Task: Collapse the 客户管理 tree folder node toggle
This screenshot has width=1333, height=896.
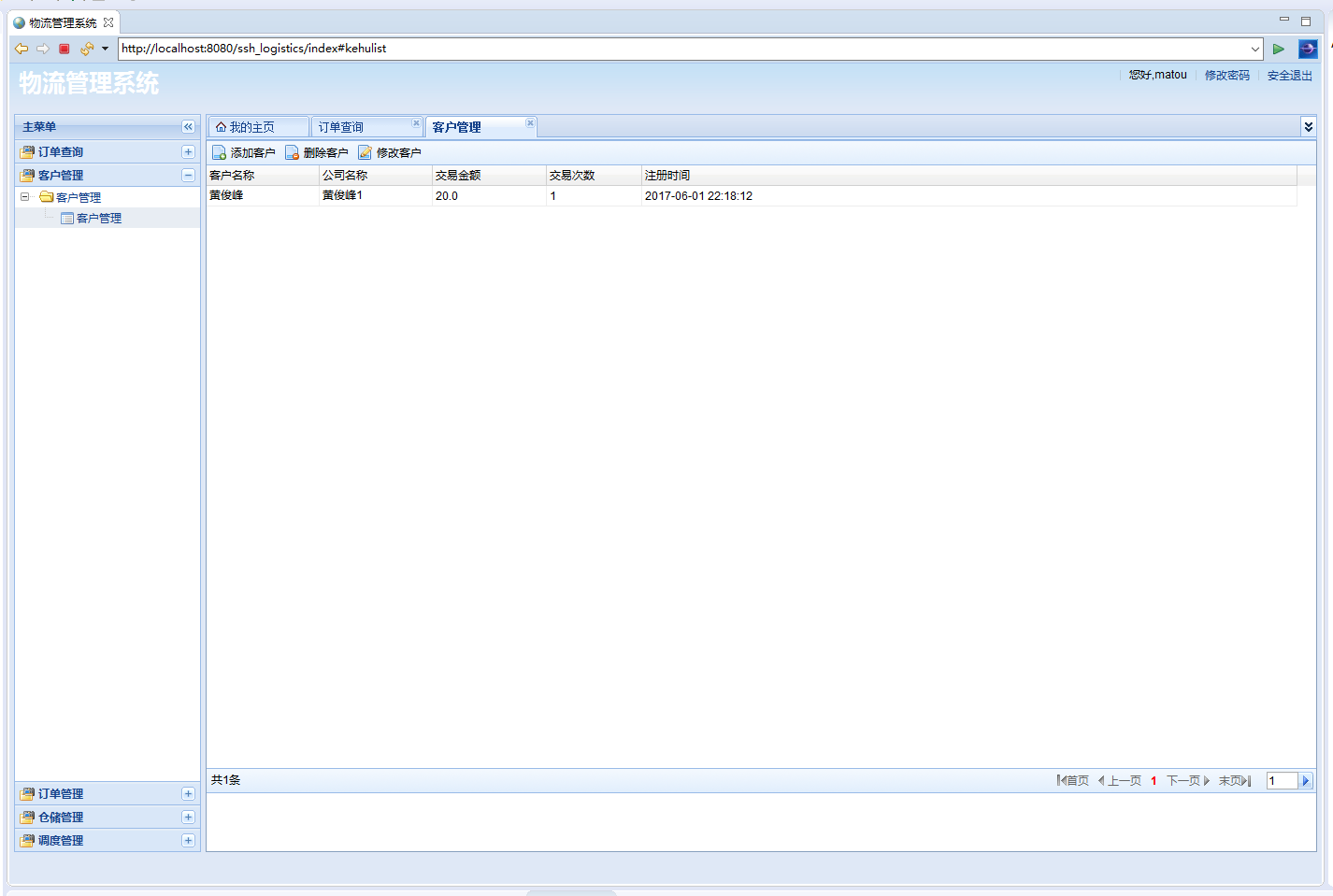Action: (x=25, y=197)
